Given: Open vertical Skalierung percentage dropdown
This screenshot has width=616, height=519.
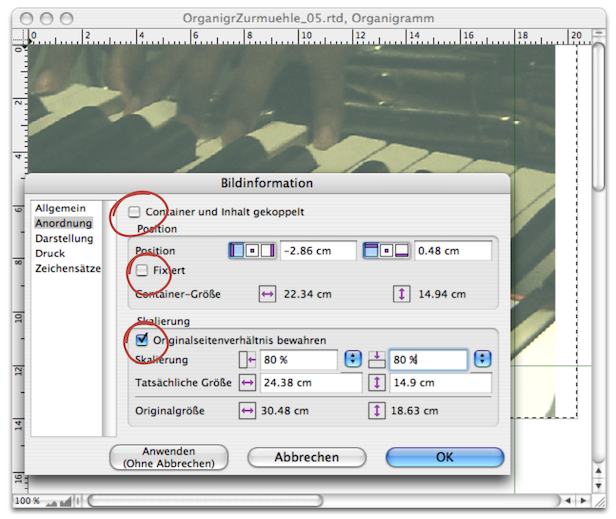Looking at the screenshot, I should pos(483,359).
